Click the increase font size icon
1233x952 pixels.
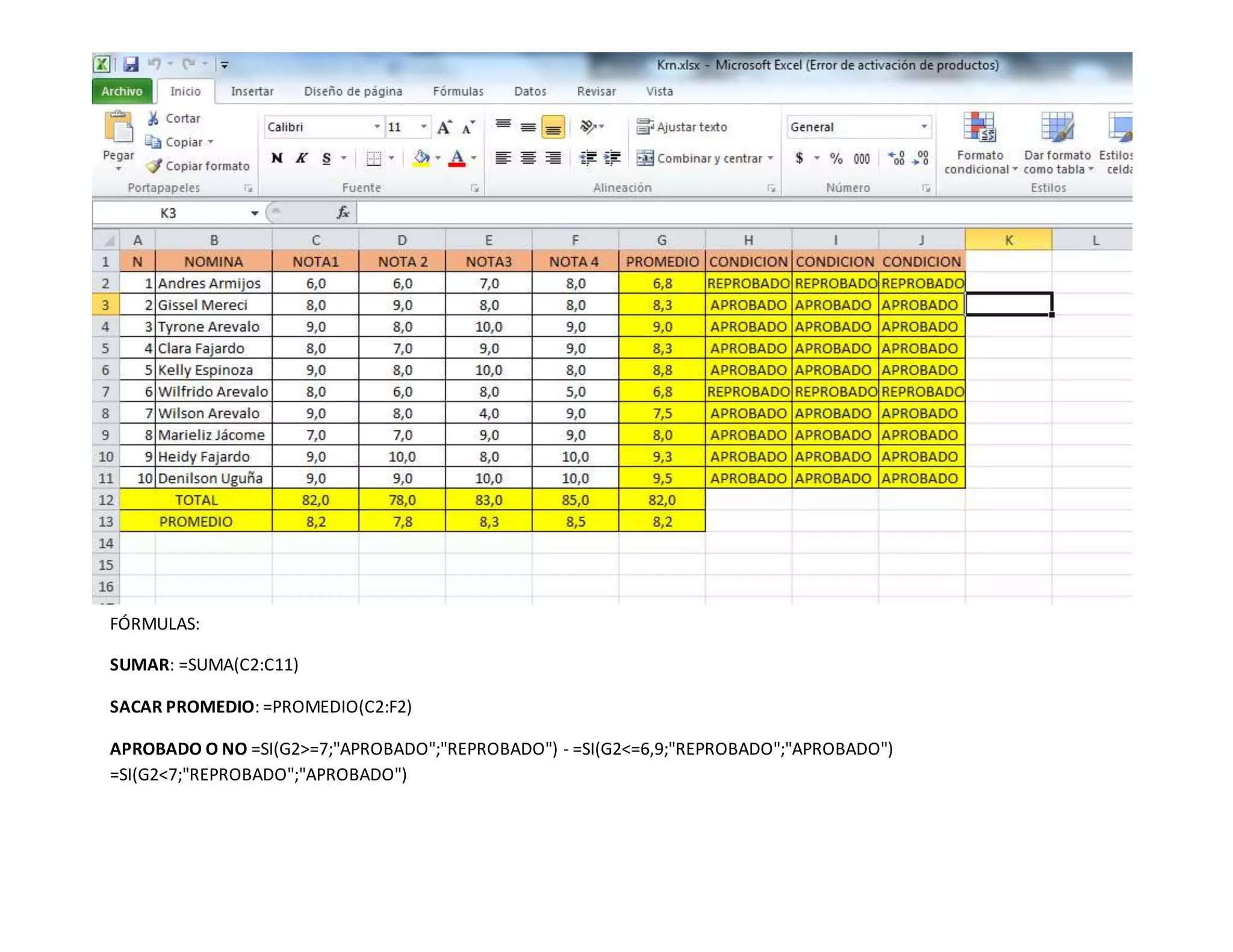pyautogui.click(x=444, y=127)
